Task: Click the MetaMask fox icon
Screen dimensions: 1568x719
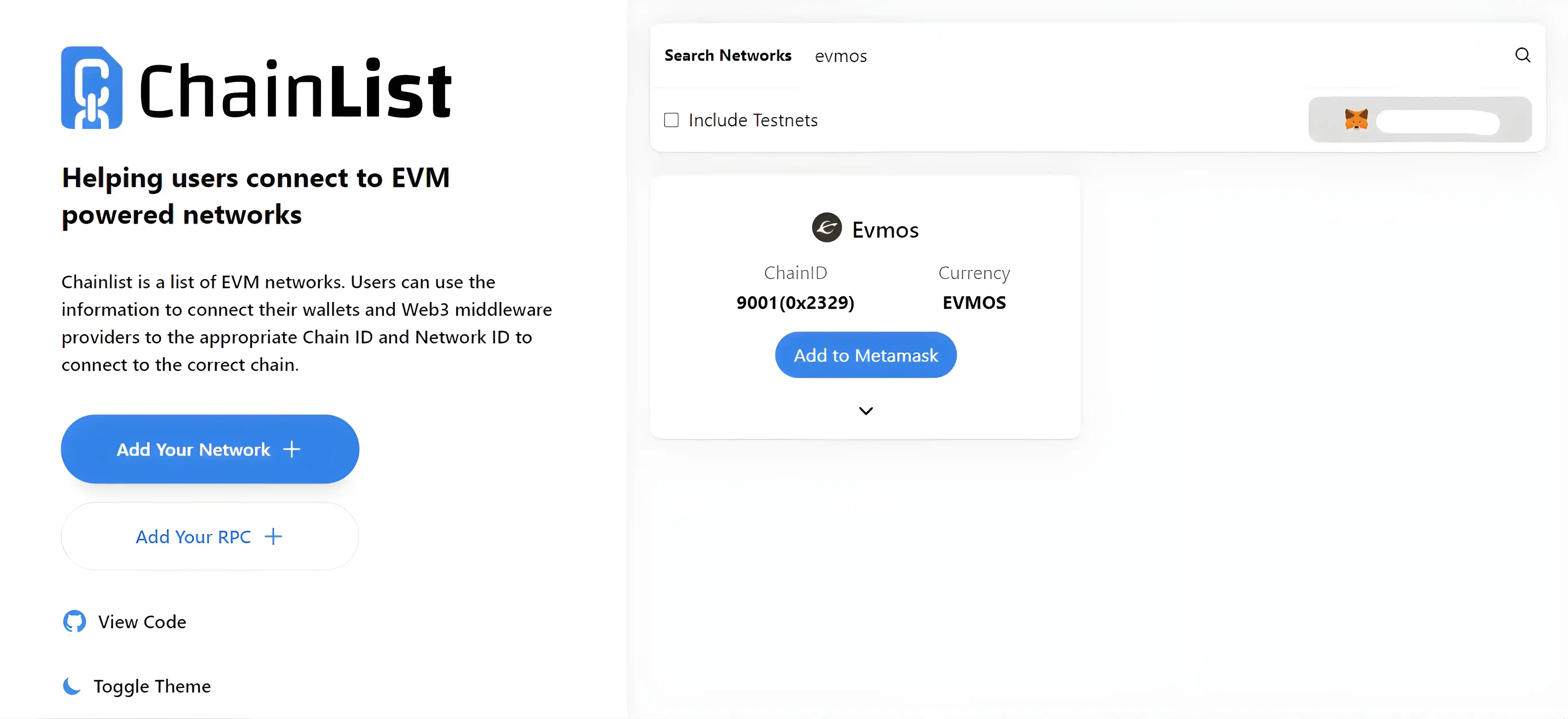Action: [x=1356, y=119]
